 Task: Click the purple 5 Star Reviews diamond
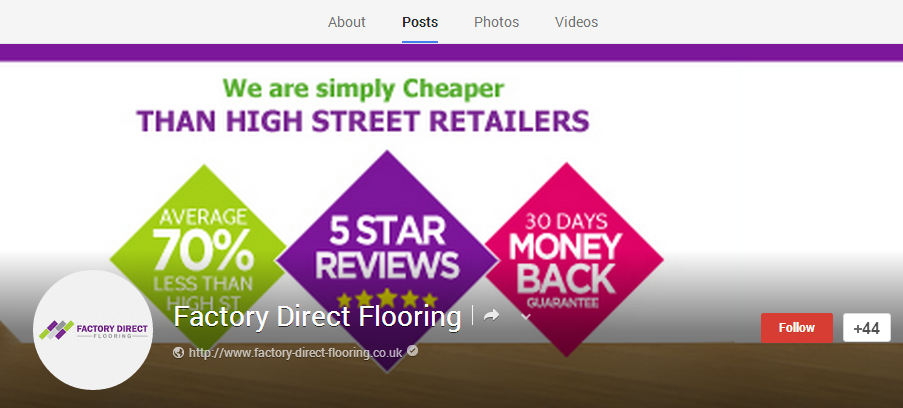point(387,260)
